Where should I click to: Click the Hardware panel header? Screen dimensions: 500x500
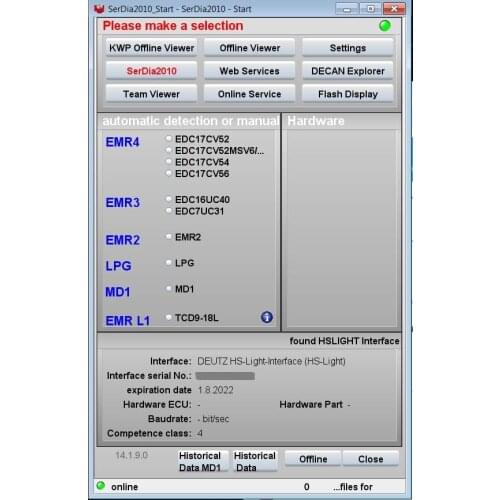(x=315, y=121)
